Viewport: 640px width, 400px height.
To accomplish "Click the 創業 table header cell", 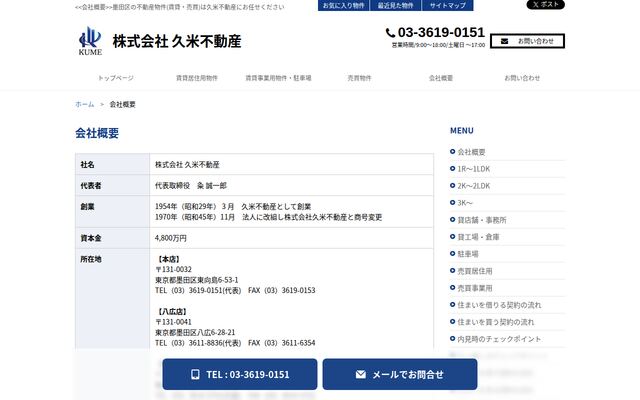I will click(112, 211).
